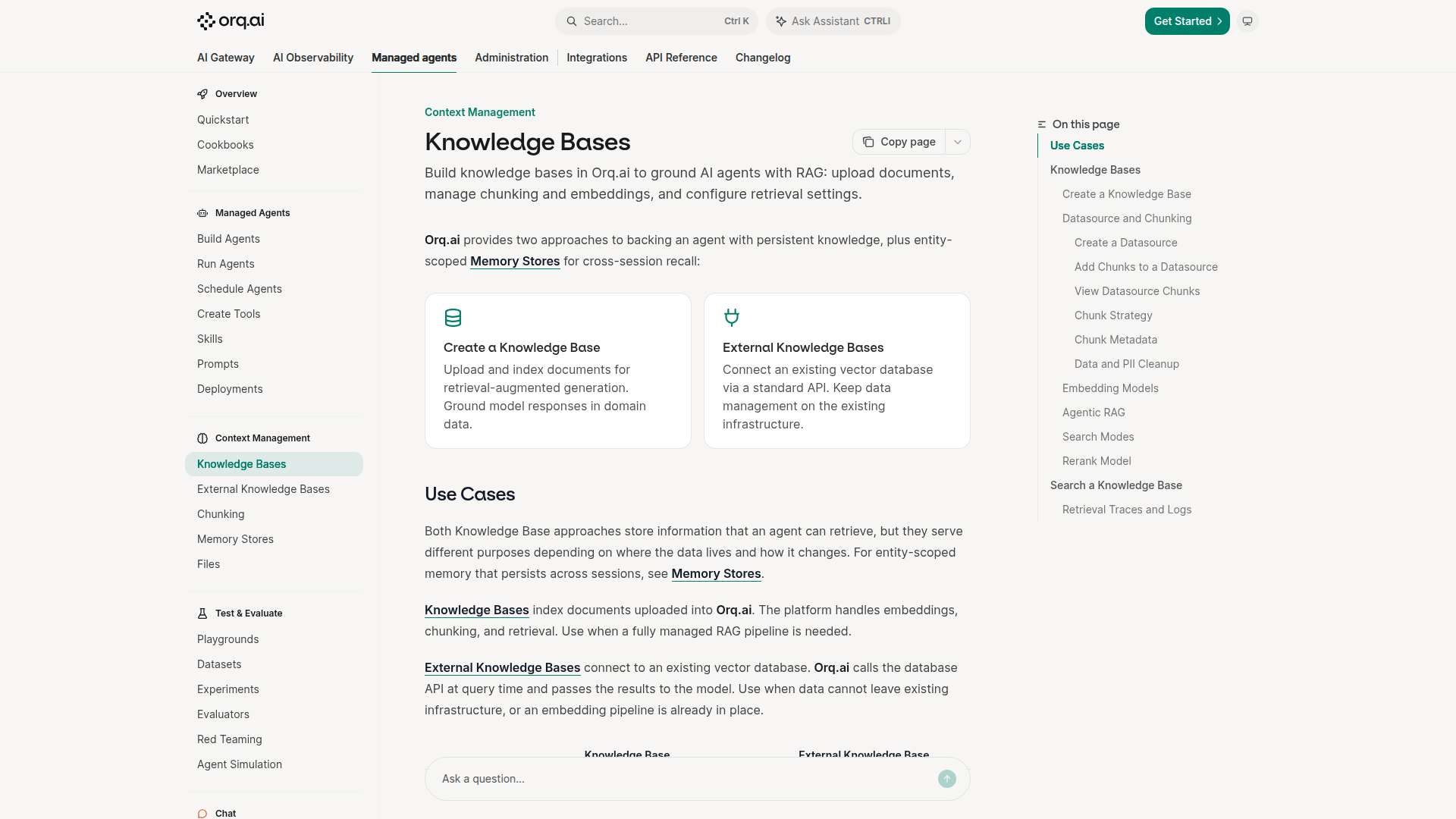Follow the Memory Stores link in intro paragraph
This screenshot has width=1456, height=819.
515,261
